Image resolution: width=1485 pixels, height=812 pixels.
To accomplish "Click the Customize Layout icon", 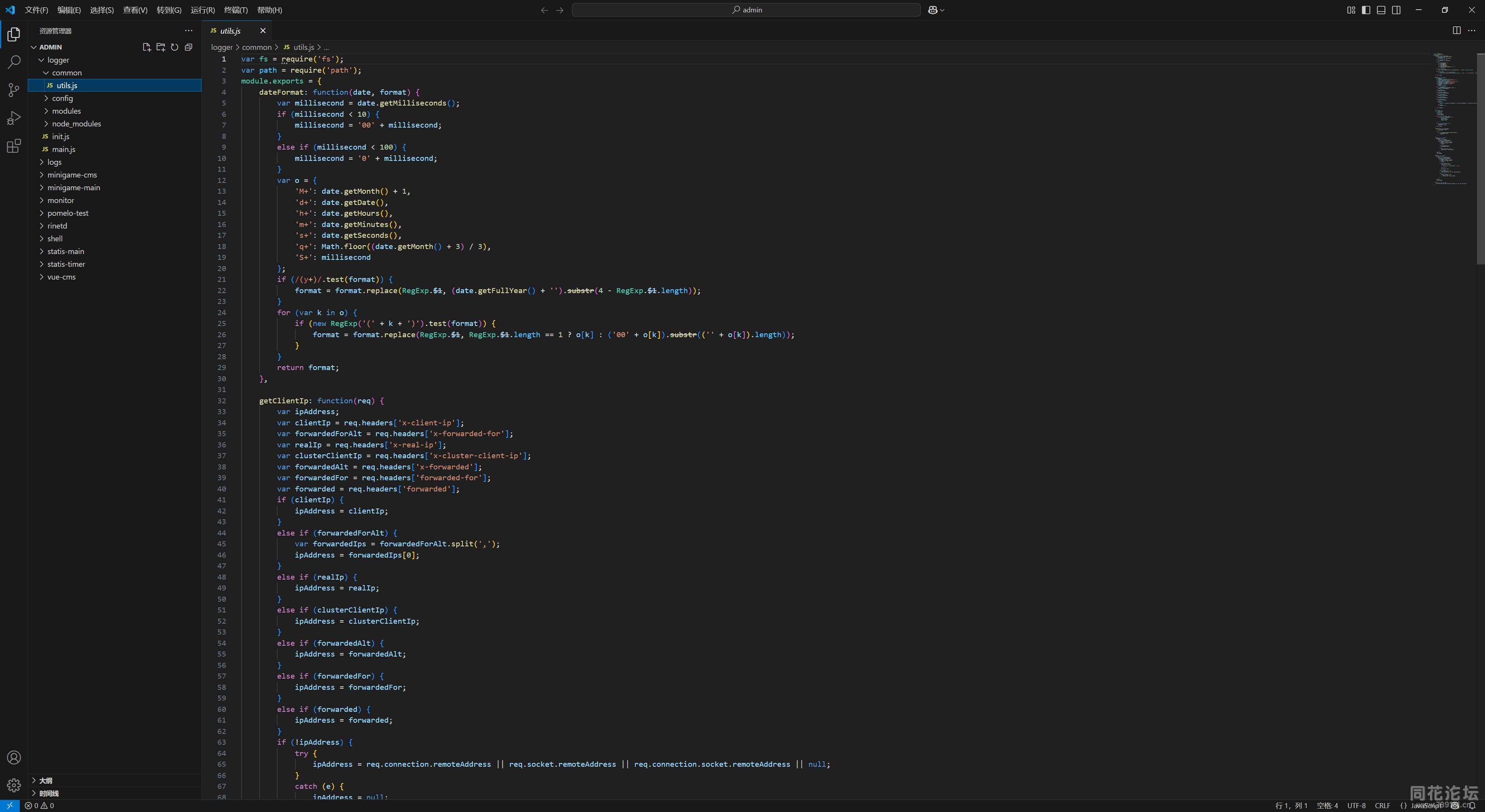I will tap(1351, 10).
